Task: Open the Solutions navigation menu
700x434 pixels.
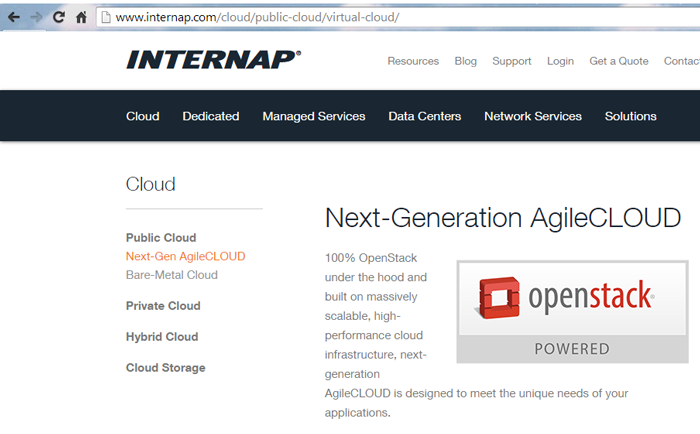Action: pos(630,116)
